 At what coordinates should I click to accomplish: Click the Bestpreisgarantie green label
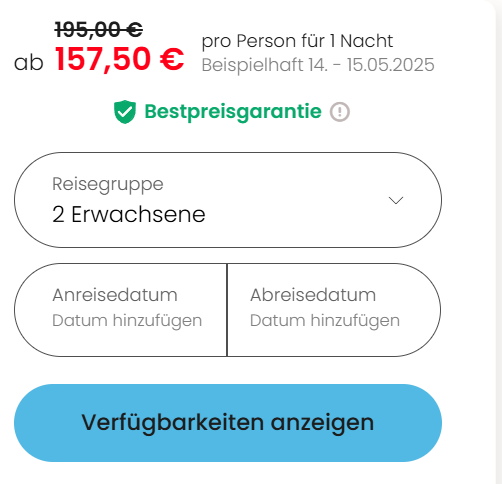(233, 112)
